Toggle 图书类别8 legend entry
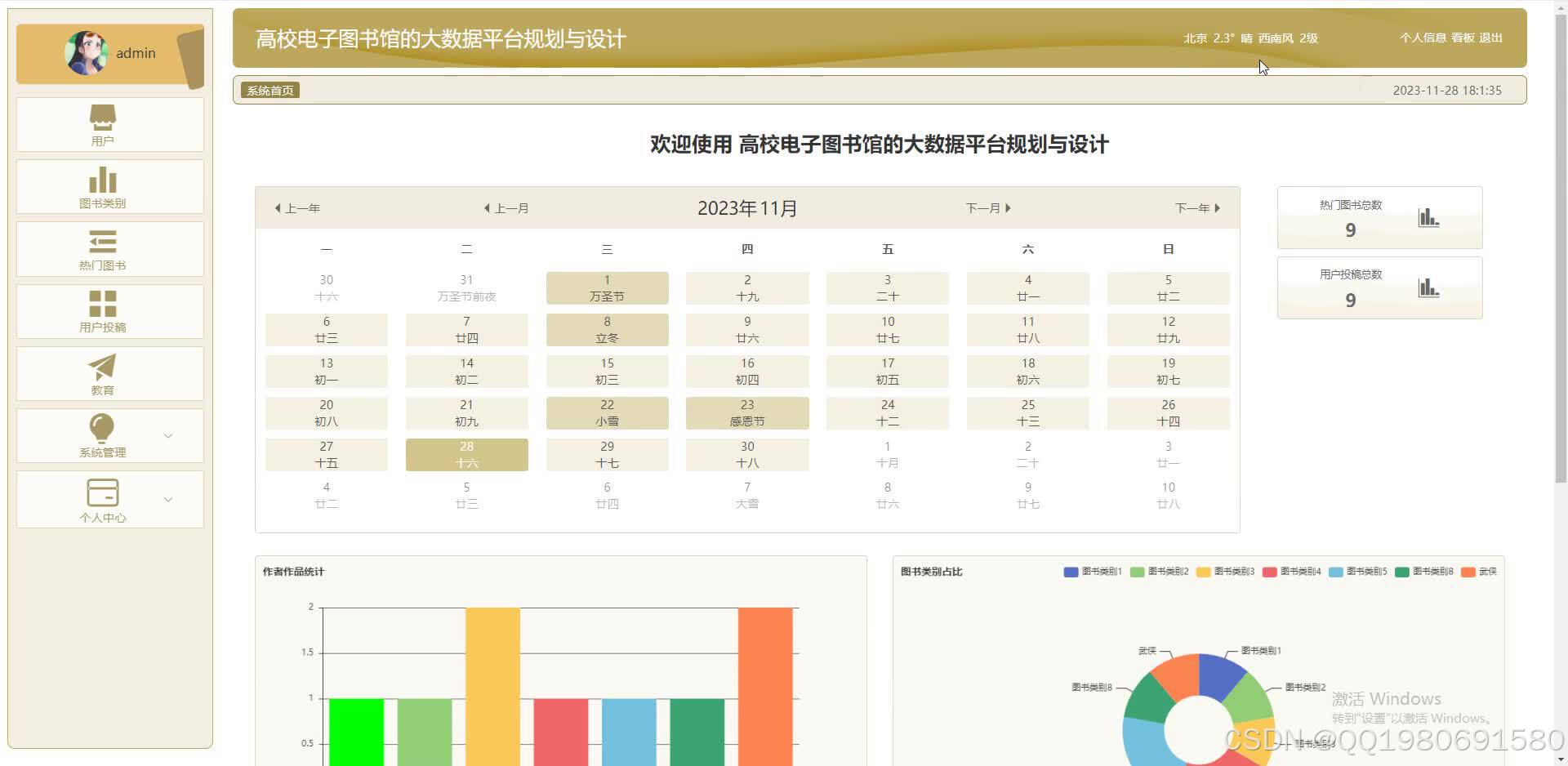This screenshot has height=766, width=1568. [x=1423, y=572]
